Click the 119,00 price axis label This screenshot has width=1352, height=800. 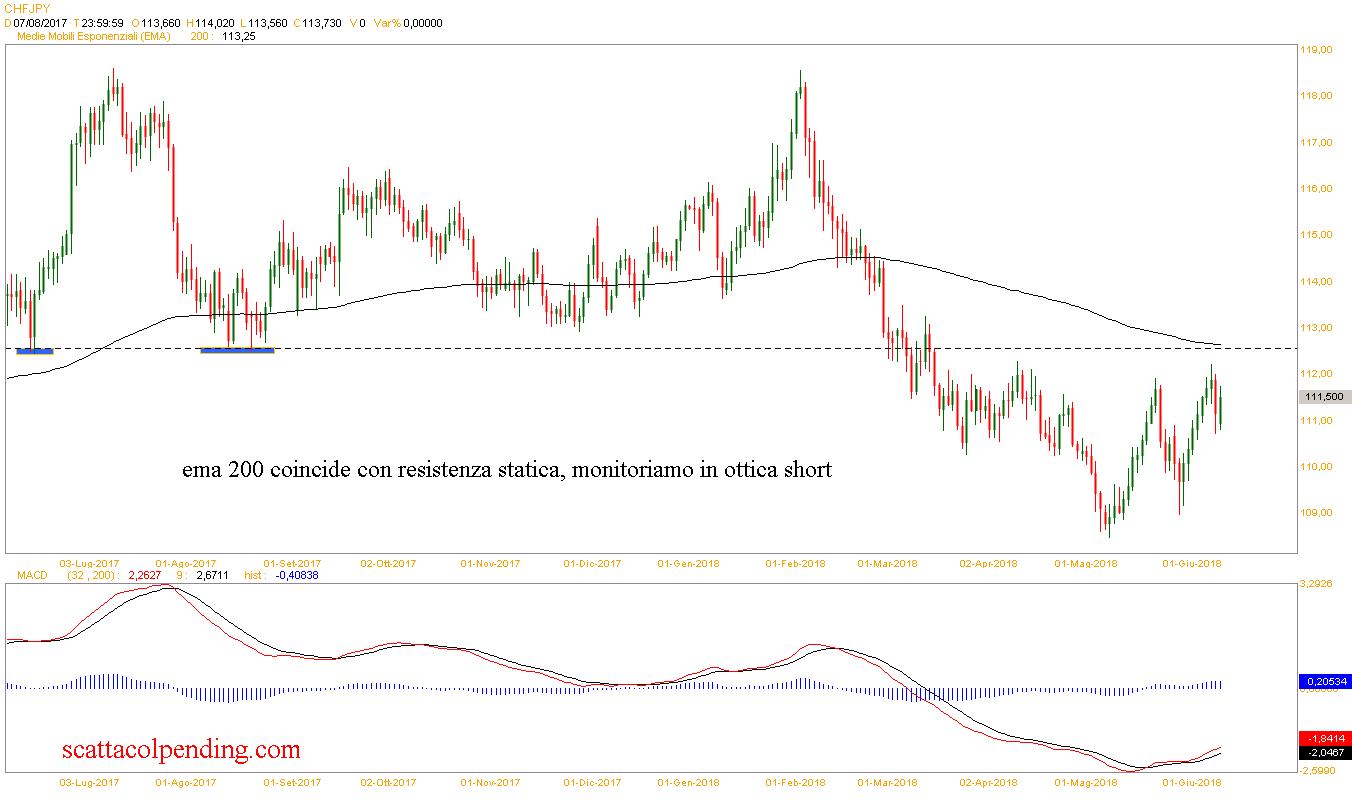1318,50
